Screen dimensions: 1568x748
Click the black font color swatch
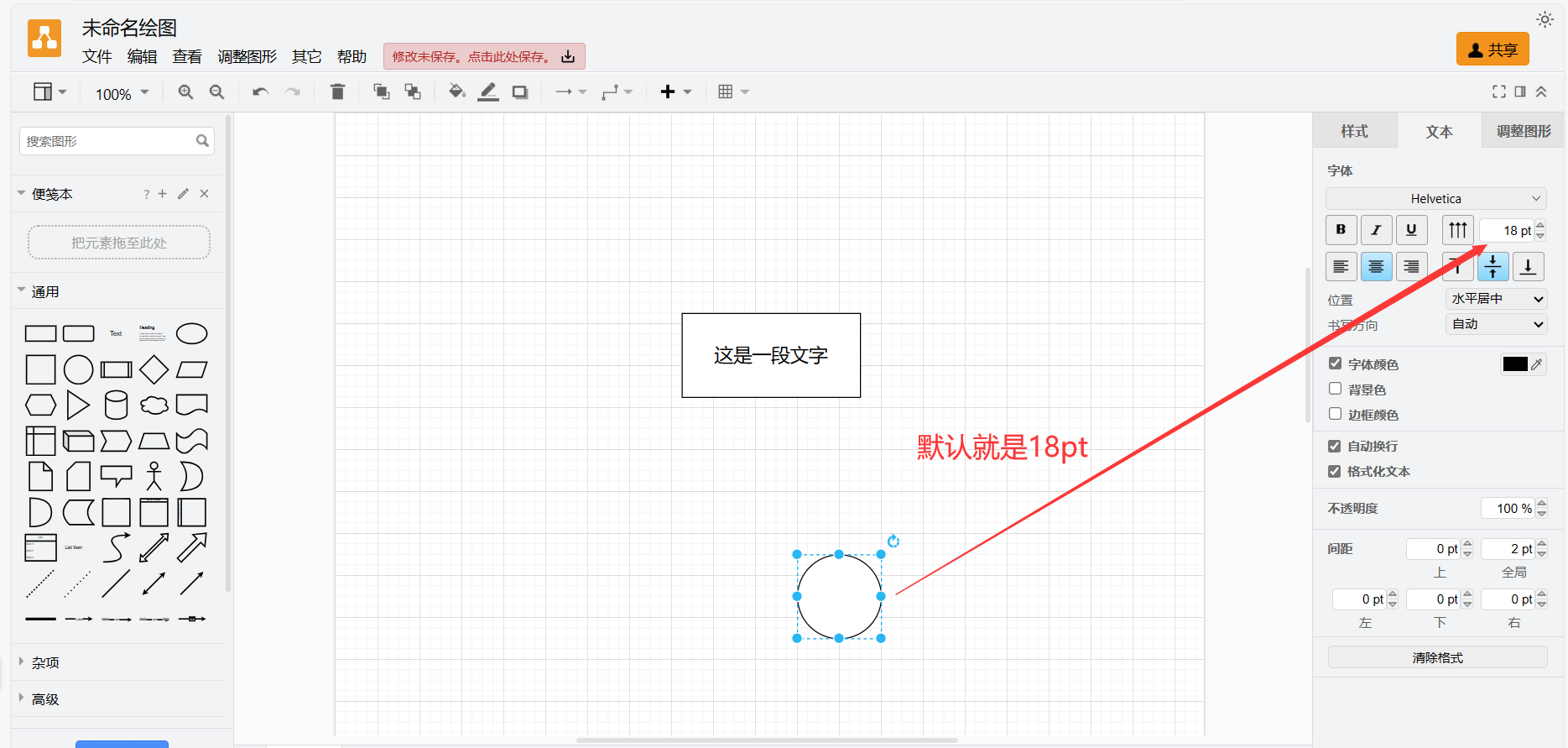(1515, 364)
